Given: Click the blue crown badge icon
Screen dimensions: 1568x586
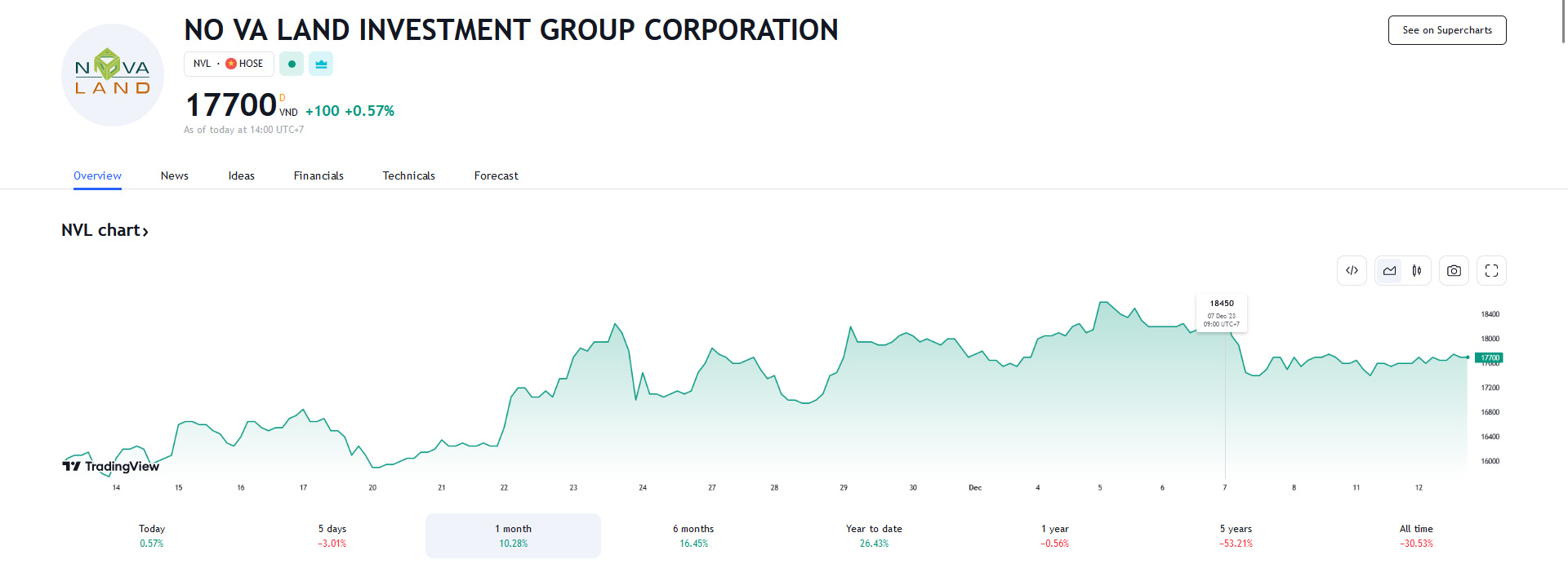Looking at the screenshot, I should 321,64.
